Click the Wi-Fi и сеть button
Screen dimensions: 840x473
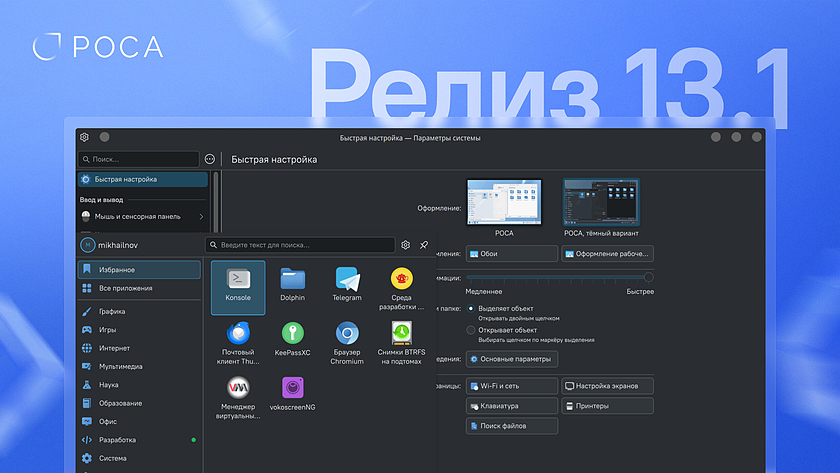[511, 386]
